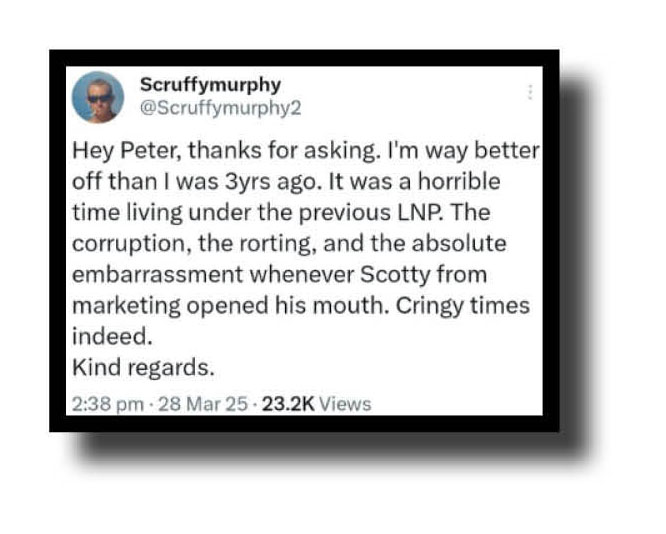
Task: Open the 23.2K Views count
Action: [x=315, y=404]
